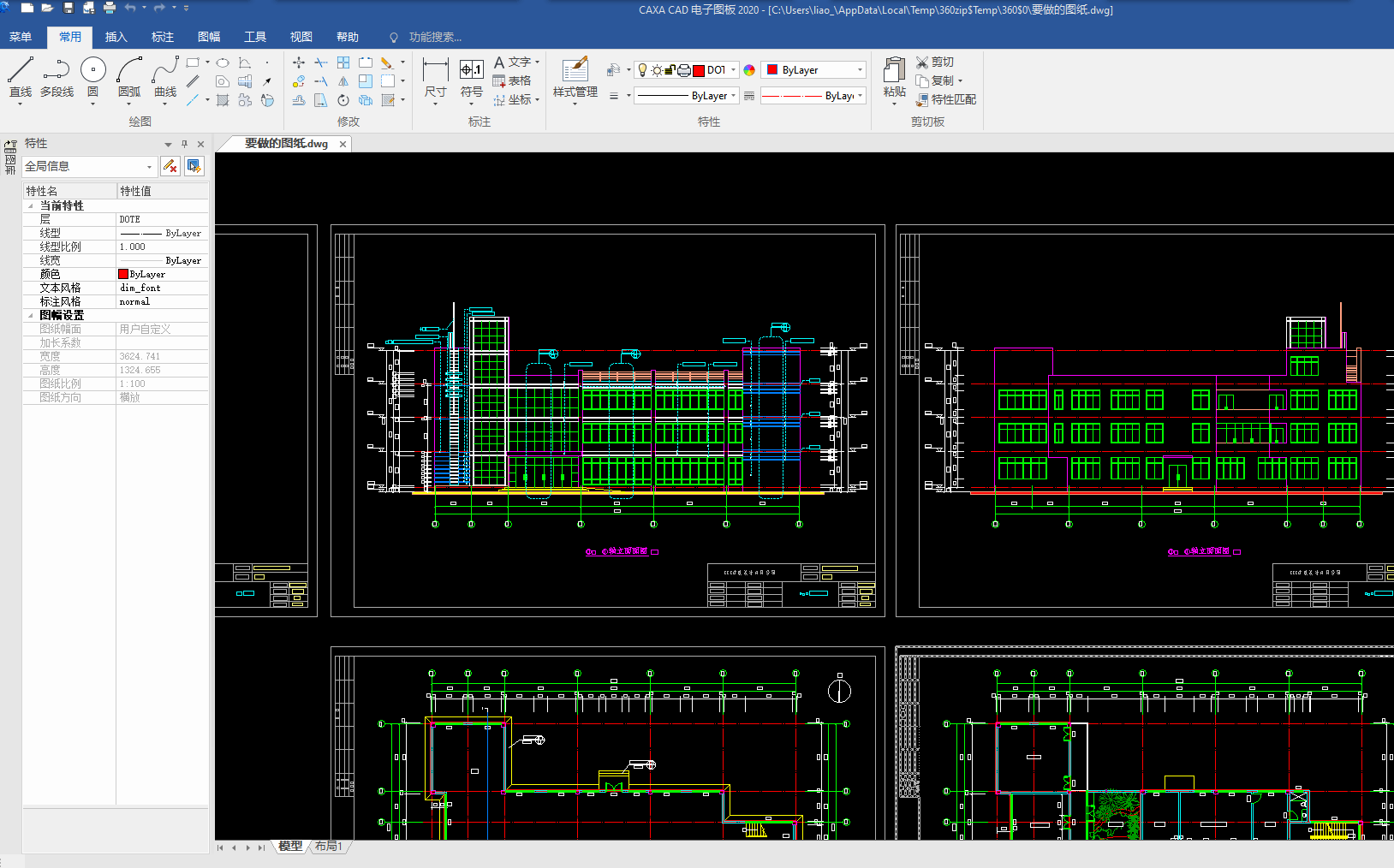Open the ByLayer line width dropdown
Screen dimensions: 1394x868
pyautogui.click(x=686, y=96)
